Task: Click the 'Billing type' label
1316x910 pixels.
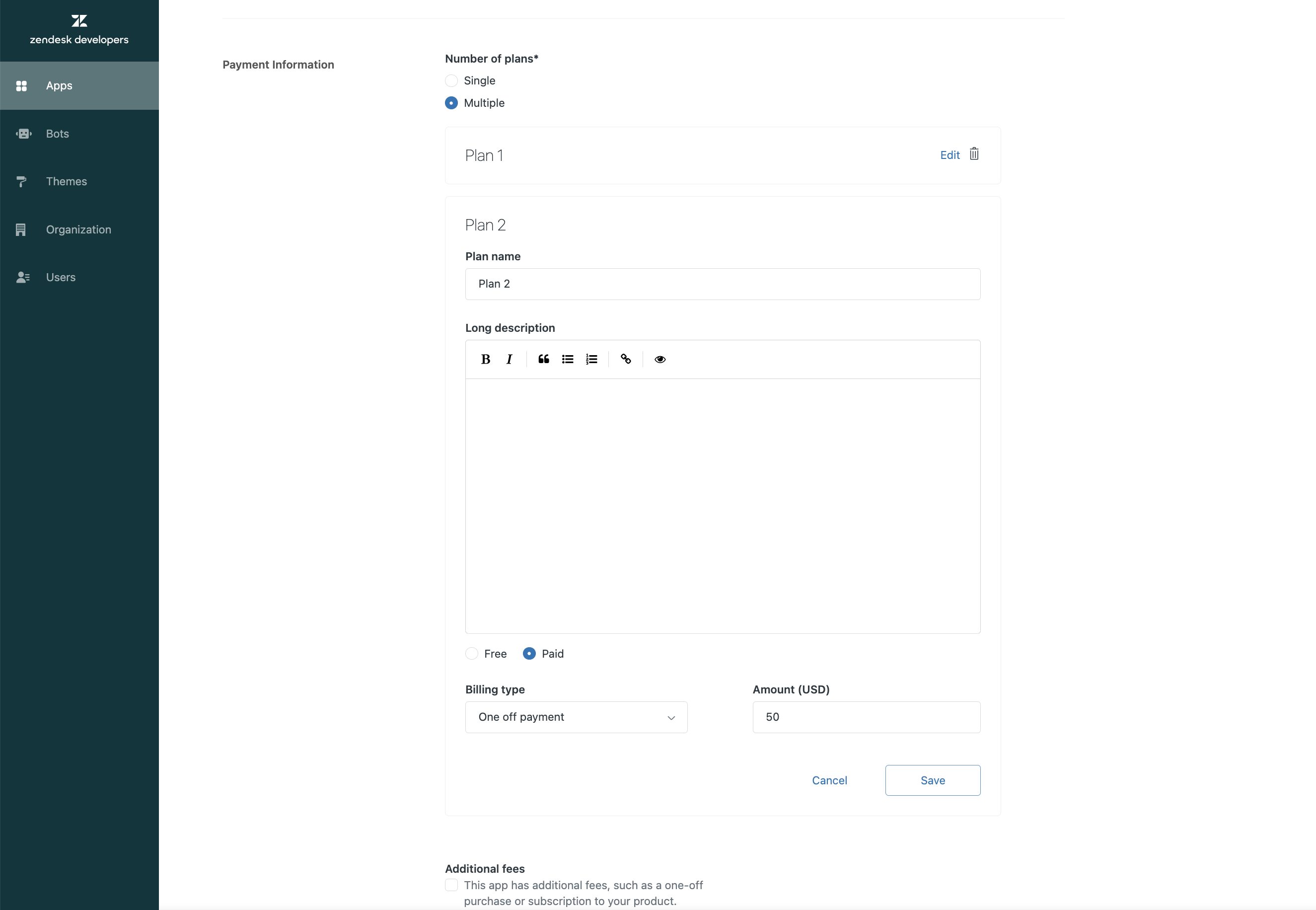Action: (x=495, y=689)
